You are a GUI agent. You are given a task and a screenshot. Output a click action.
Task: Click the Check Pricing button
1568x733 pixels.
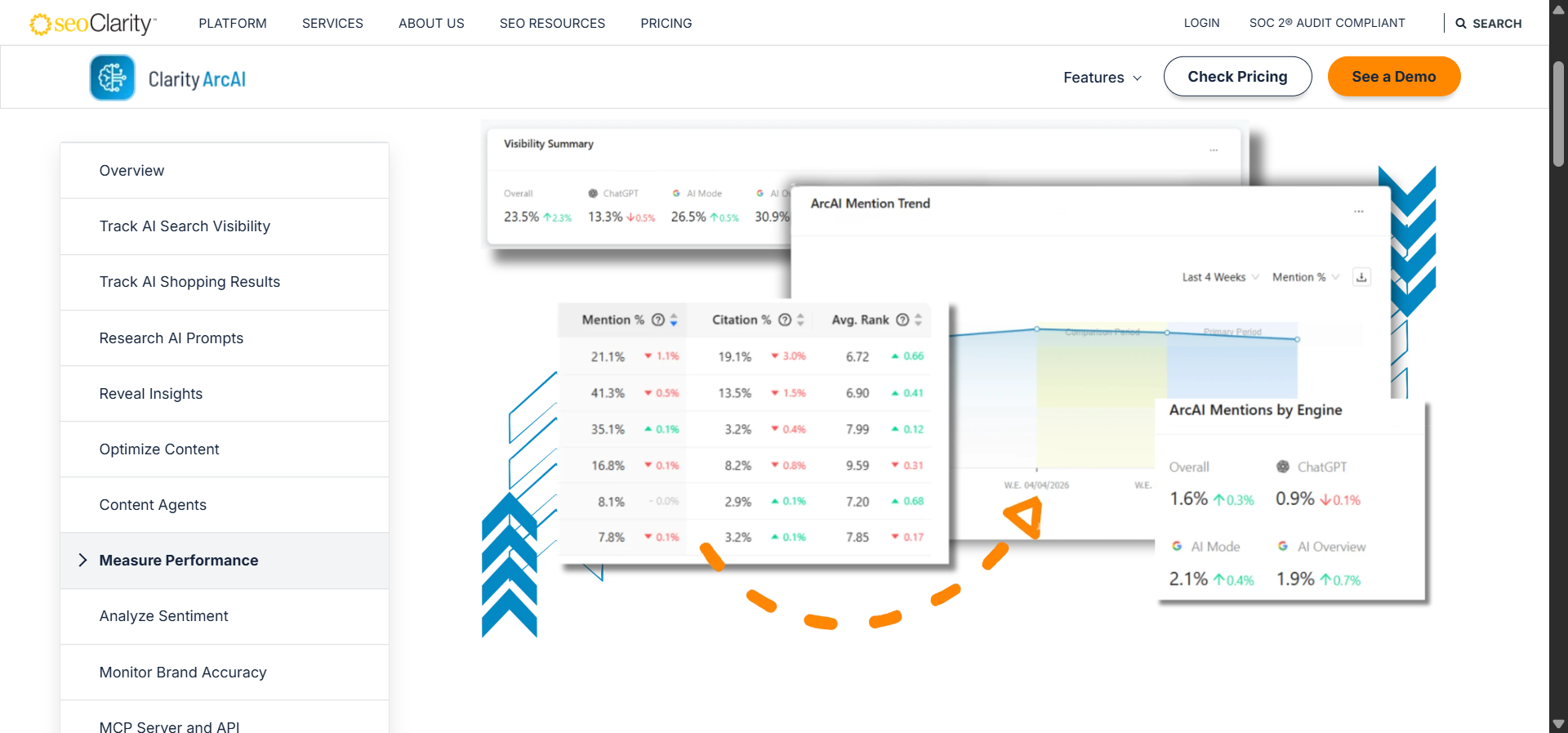(x=1237, y=77)
